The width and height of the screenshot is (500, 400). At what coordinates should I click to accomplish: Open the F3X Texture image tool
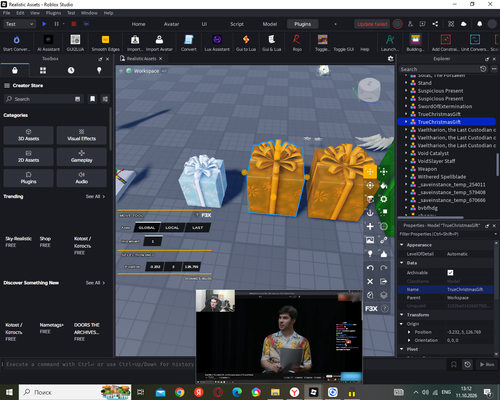click(x=370, y=240)
